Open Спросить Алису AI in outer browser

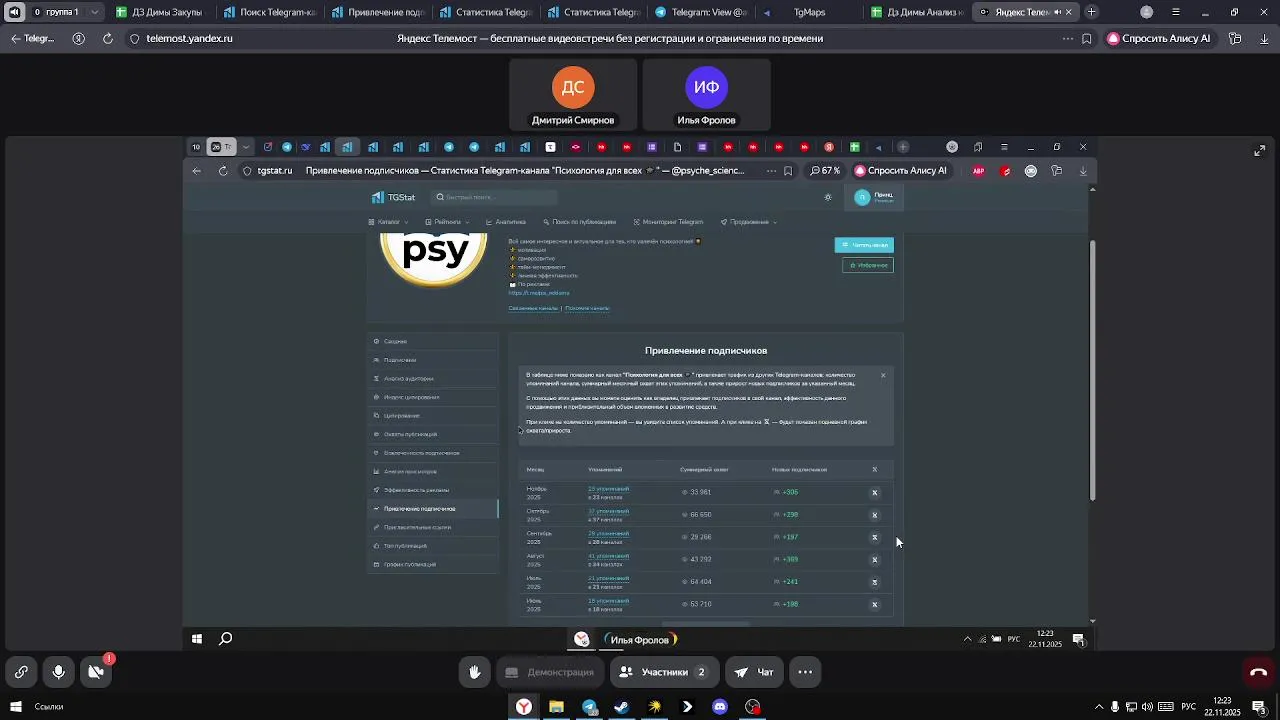point(1159,38)
